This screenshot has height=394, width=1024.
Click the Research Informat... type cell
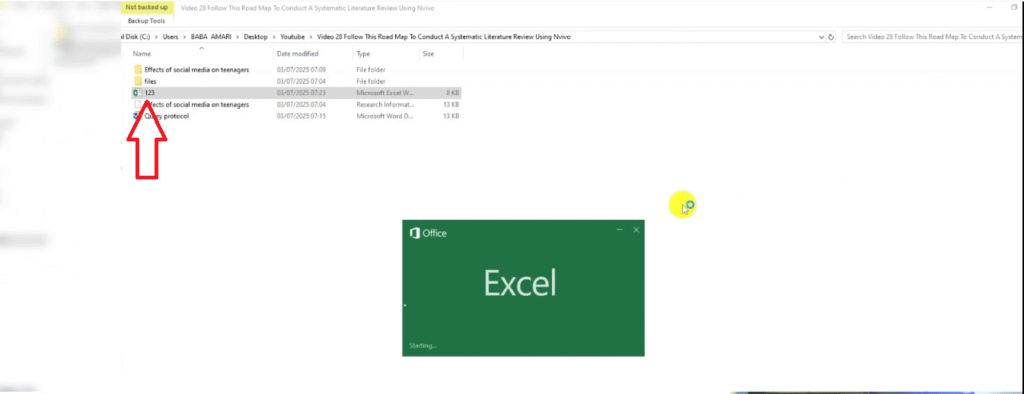click(x=385, y=104)
